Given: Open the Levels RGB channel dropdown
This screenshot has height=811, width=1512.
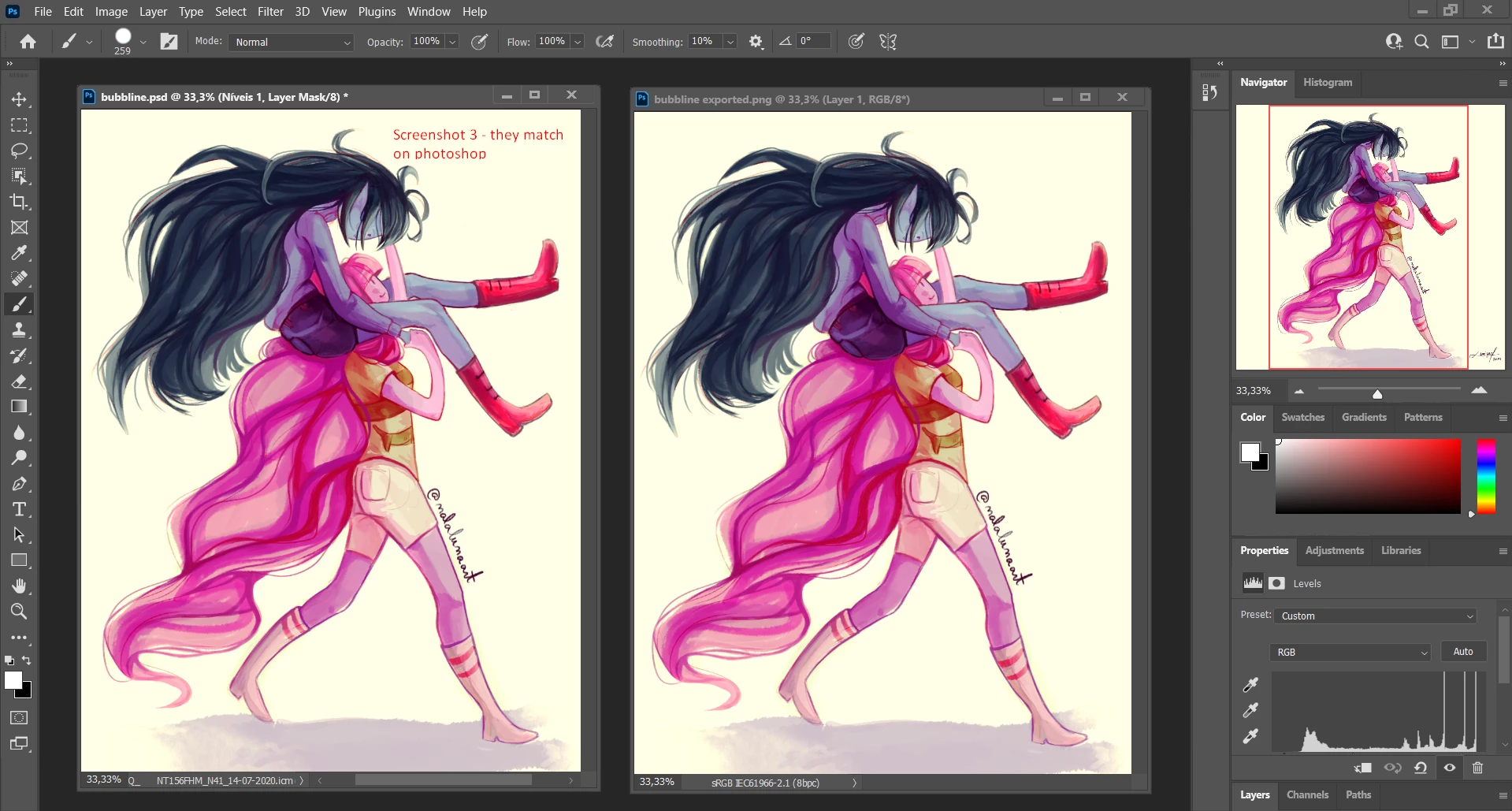Looking at the screenshot, I should coord(1350,652).
